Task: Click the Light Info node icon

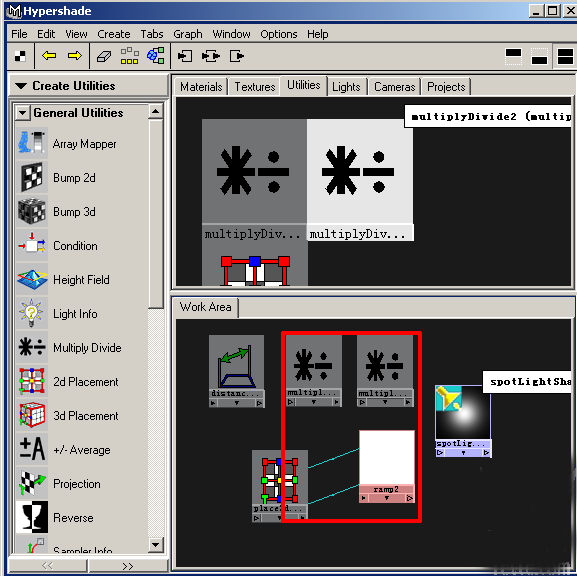Action: 32,313
